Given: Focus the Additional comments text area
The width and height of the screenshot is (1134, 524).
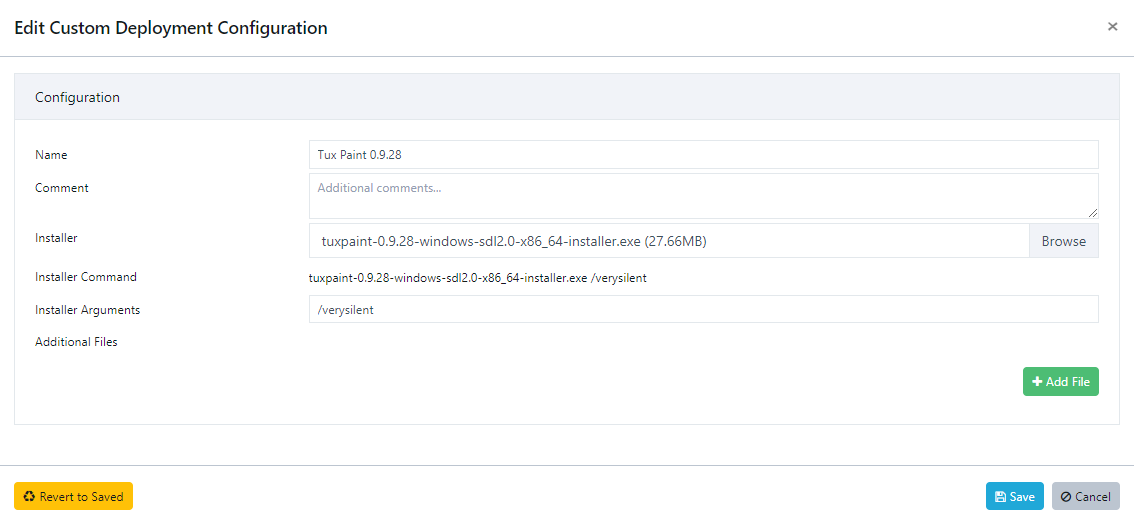Looking at the screenshot, I should coord(704,196).
